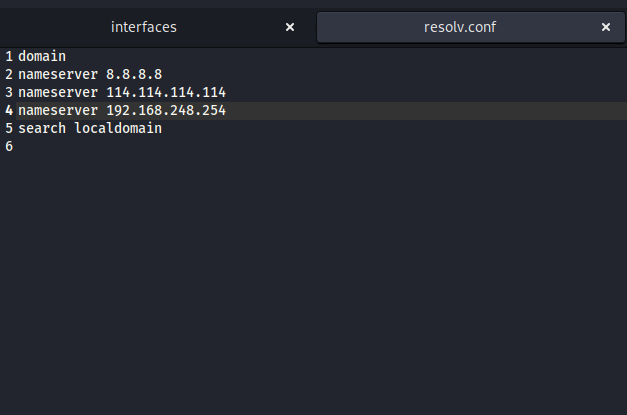Click nameserver keyword on highlighted line 4
The image size is (627, 415).
58,110
